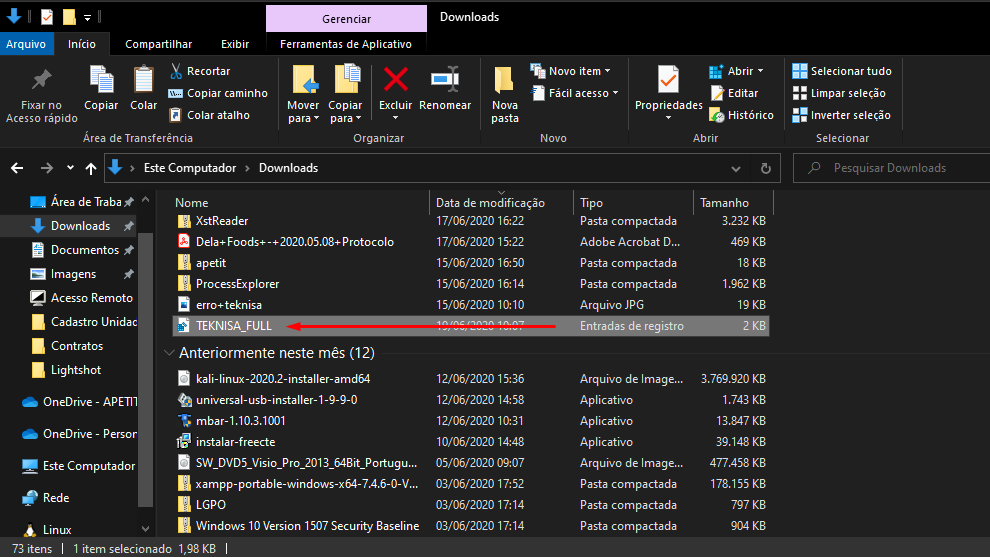The height and width of the screenshot is (557, 990).
Task: Click the Excluir red X icon
Action: tap(396, 80)
